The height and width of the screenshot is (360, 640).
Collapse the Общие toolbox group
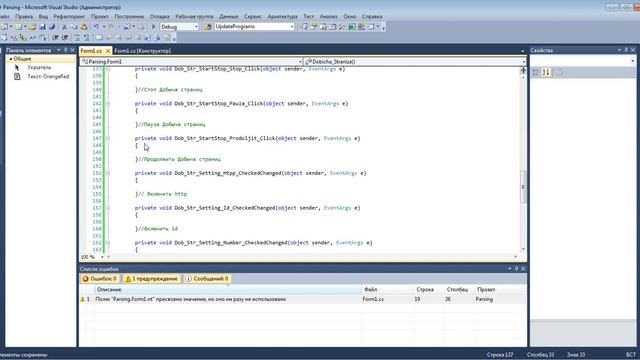[11, 59]
